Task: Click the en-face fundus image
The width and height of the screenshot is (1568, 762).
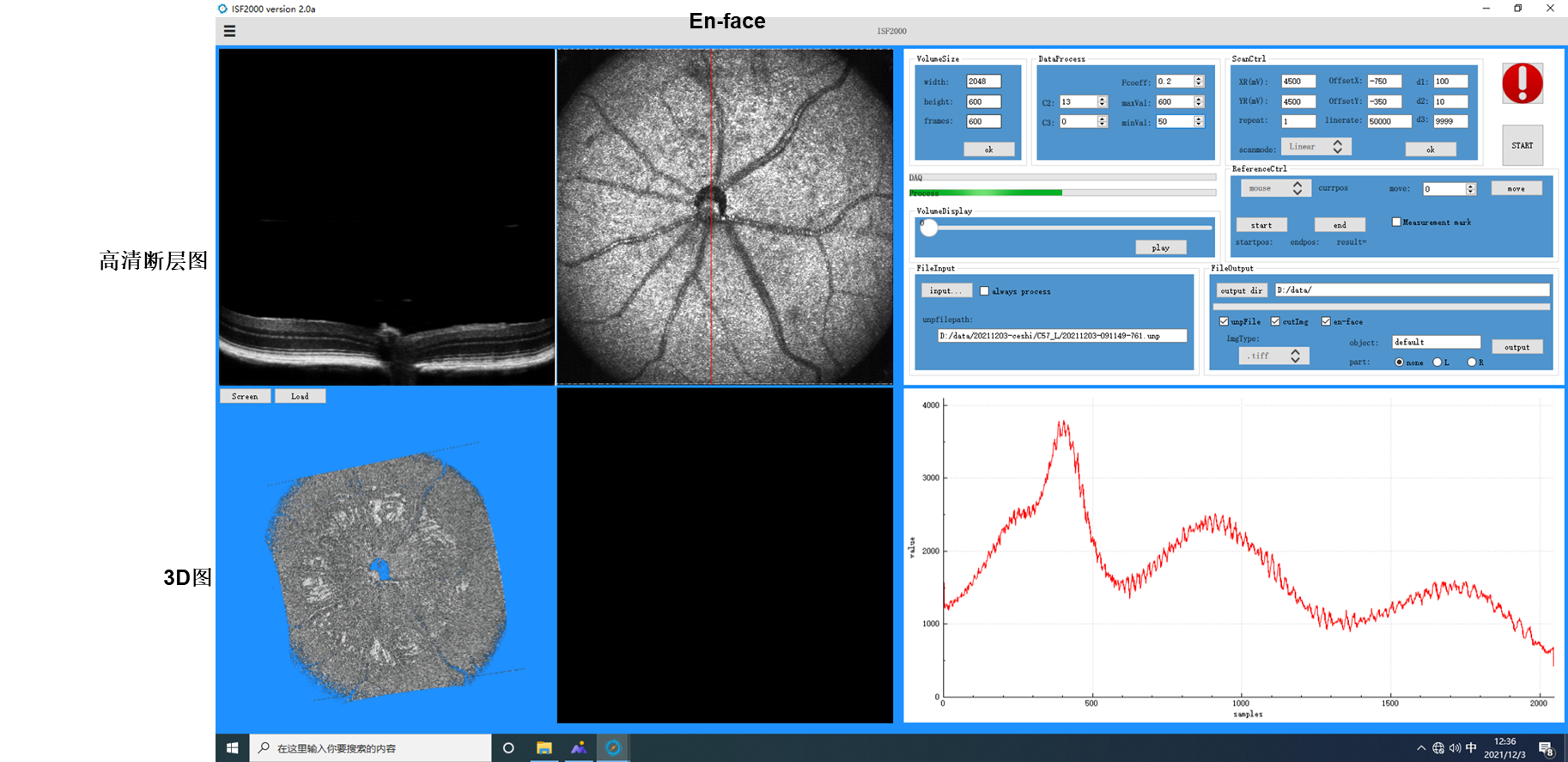Action: pos(725,216)
